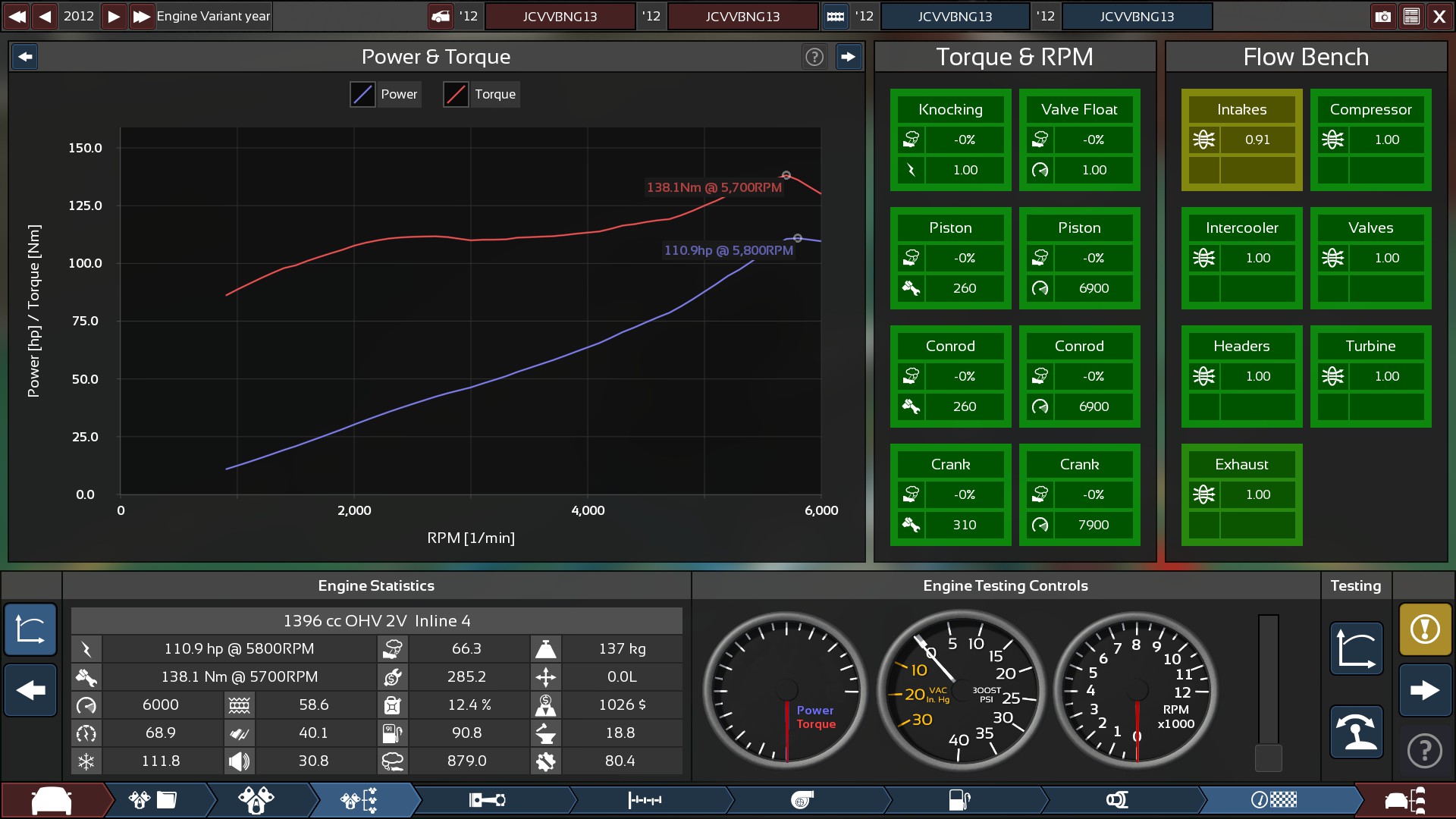Adjust the throttle slider handle
Viewport: 1456px width, 819px height.
1268,757
